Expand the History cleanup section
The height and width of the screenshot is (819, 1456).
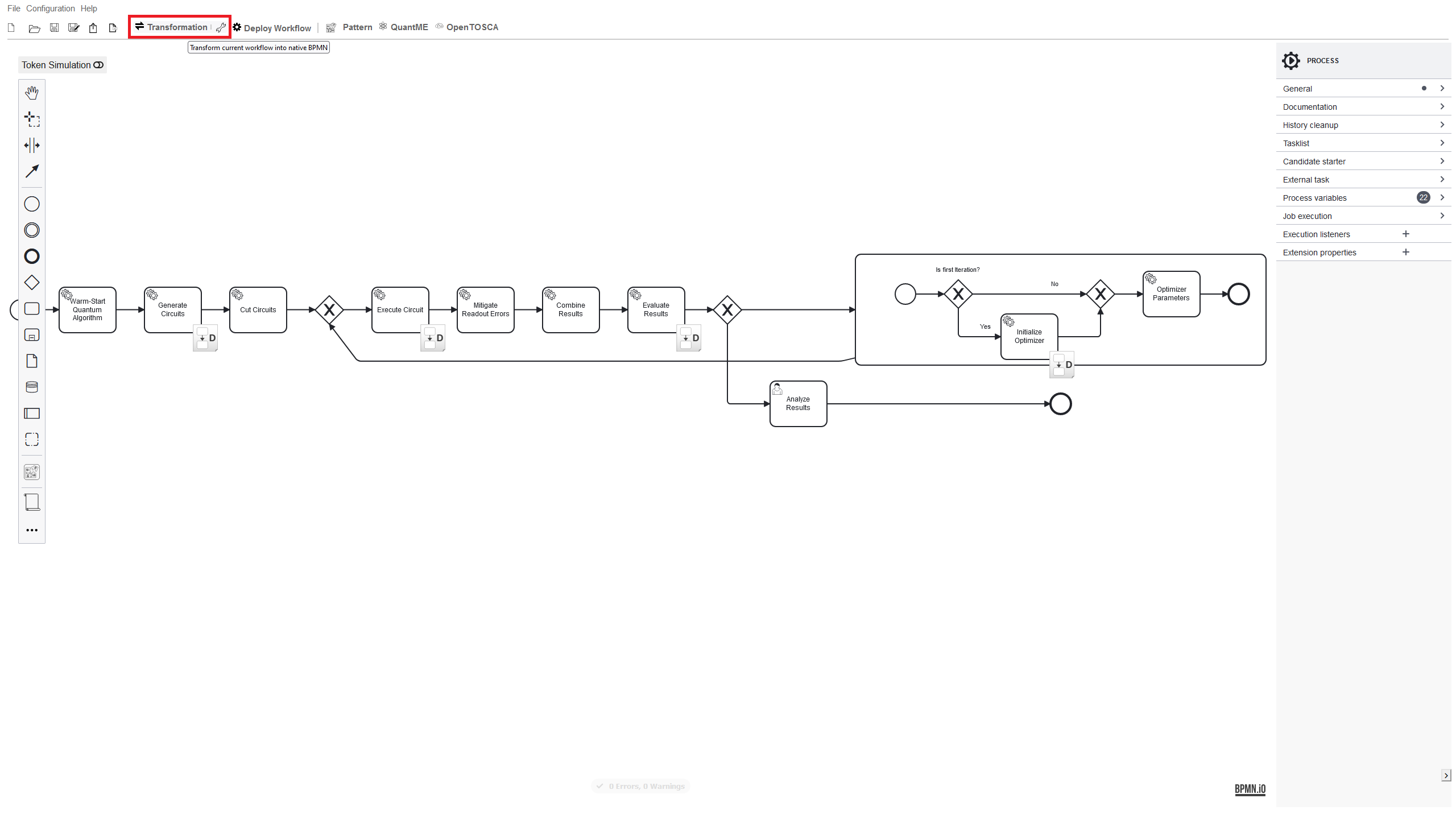pos(1363,125)
